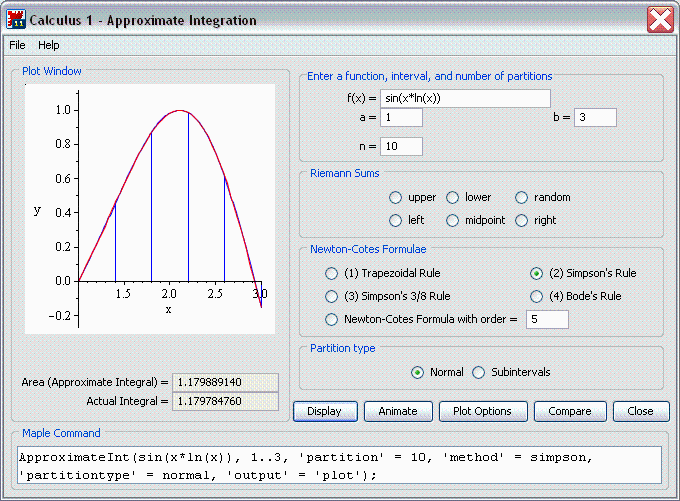Open Plot Options
680x501 pixels.
[x=483, y=411]
